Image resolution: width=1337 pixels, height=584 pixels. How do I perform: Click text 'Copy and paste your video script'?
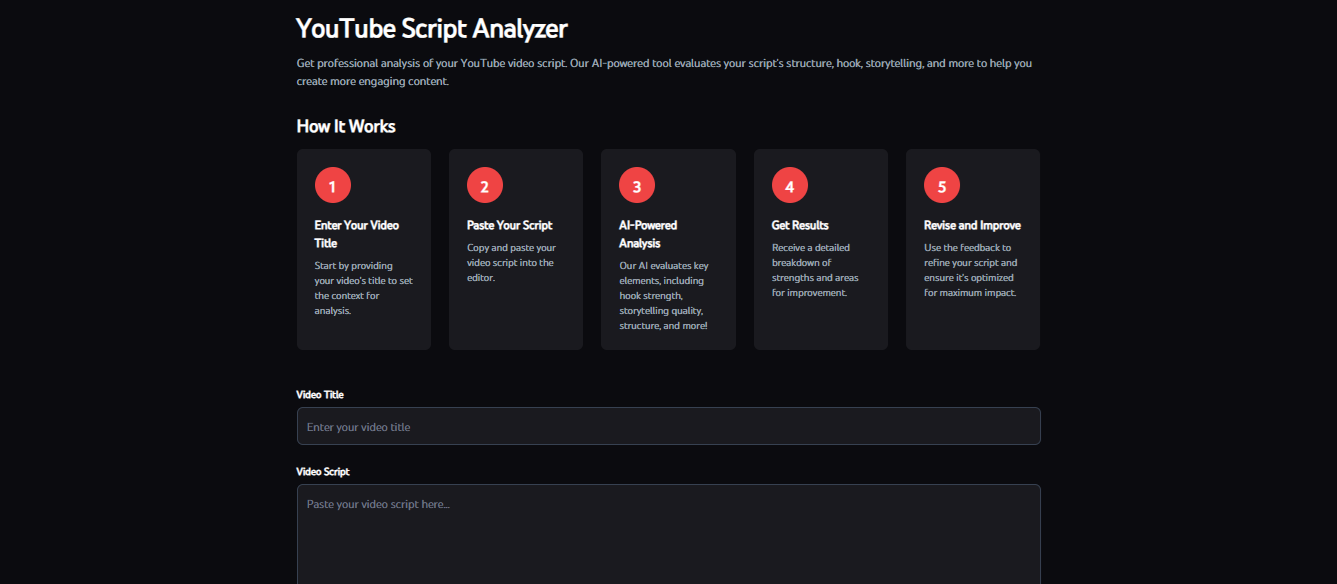[511, 262]
